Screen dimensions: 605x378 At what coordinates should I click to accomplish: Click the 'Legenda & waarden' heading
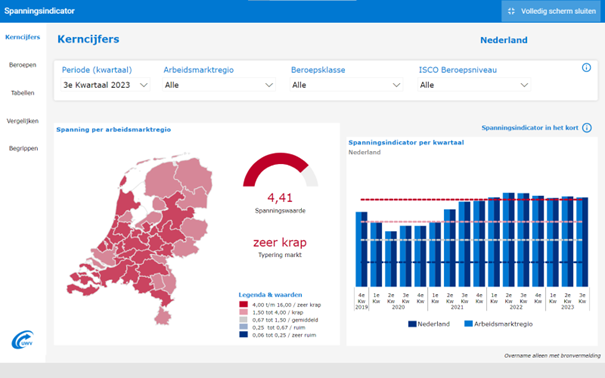pos(270,295)
